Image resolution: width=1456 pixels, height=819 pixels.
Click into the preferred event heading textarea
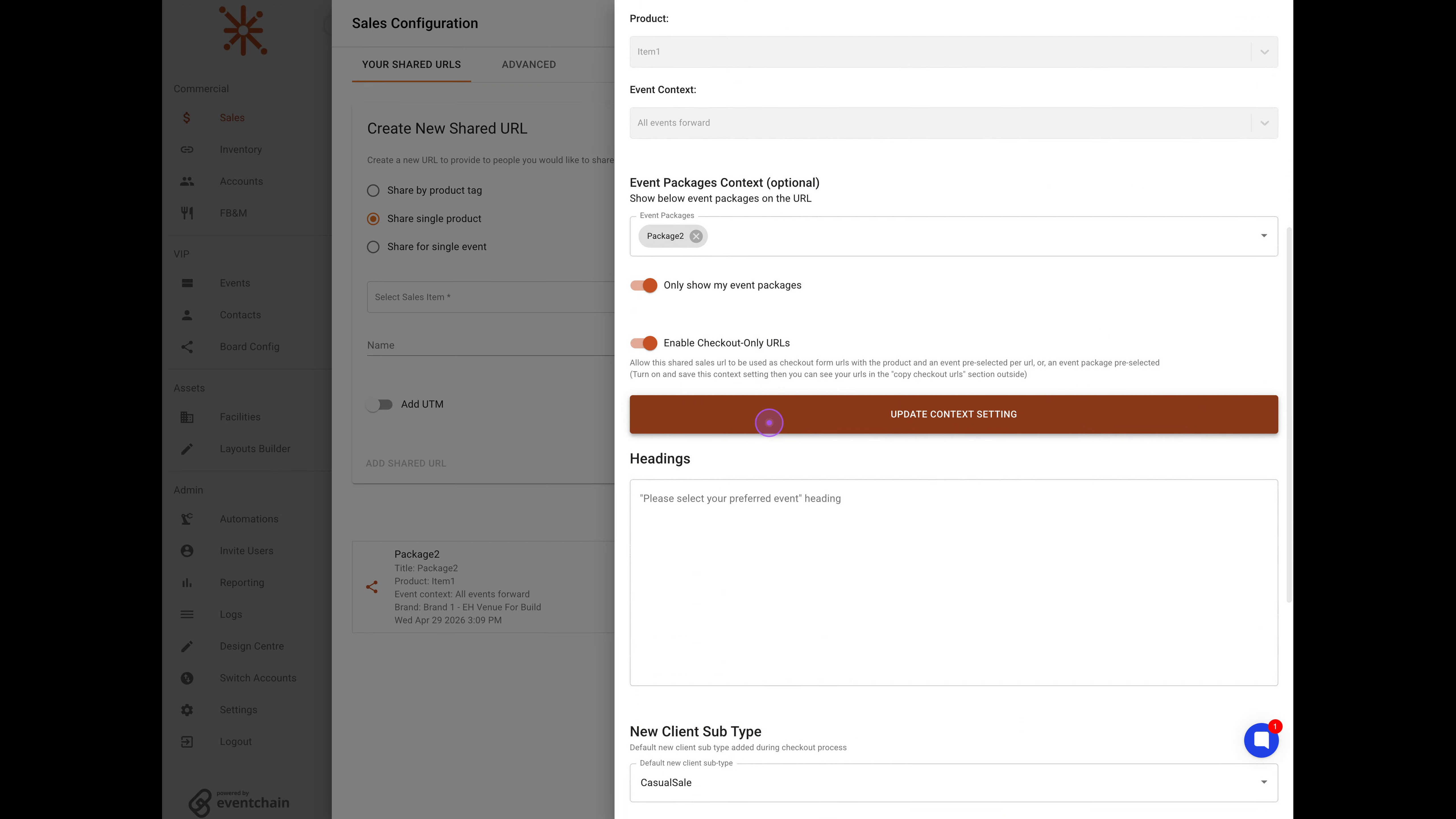(x=954, y=583)
